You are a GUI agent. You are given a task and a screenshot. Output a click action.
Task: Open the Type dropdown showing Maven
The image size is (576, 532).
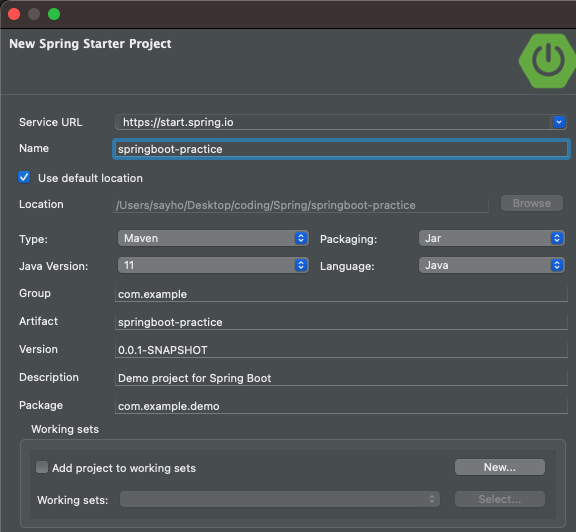coord(213,238)
